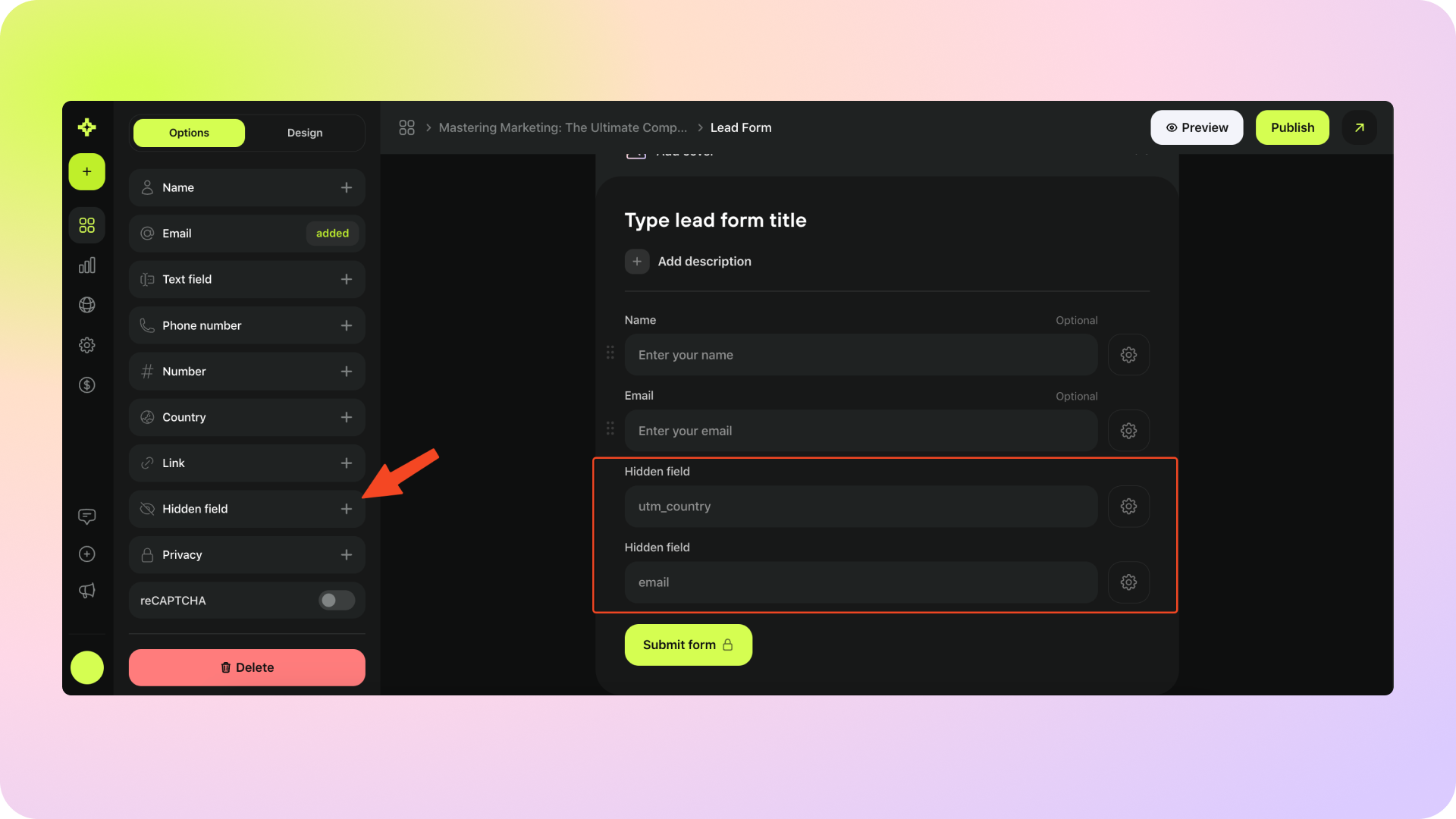Screen dimensions: 1456x819
Task: Add a Phone number field with plus
Action: coord(346,325)
